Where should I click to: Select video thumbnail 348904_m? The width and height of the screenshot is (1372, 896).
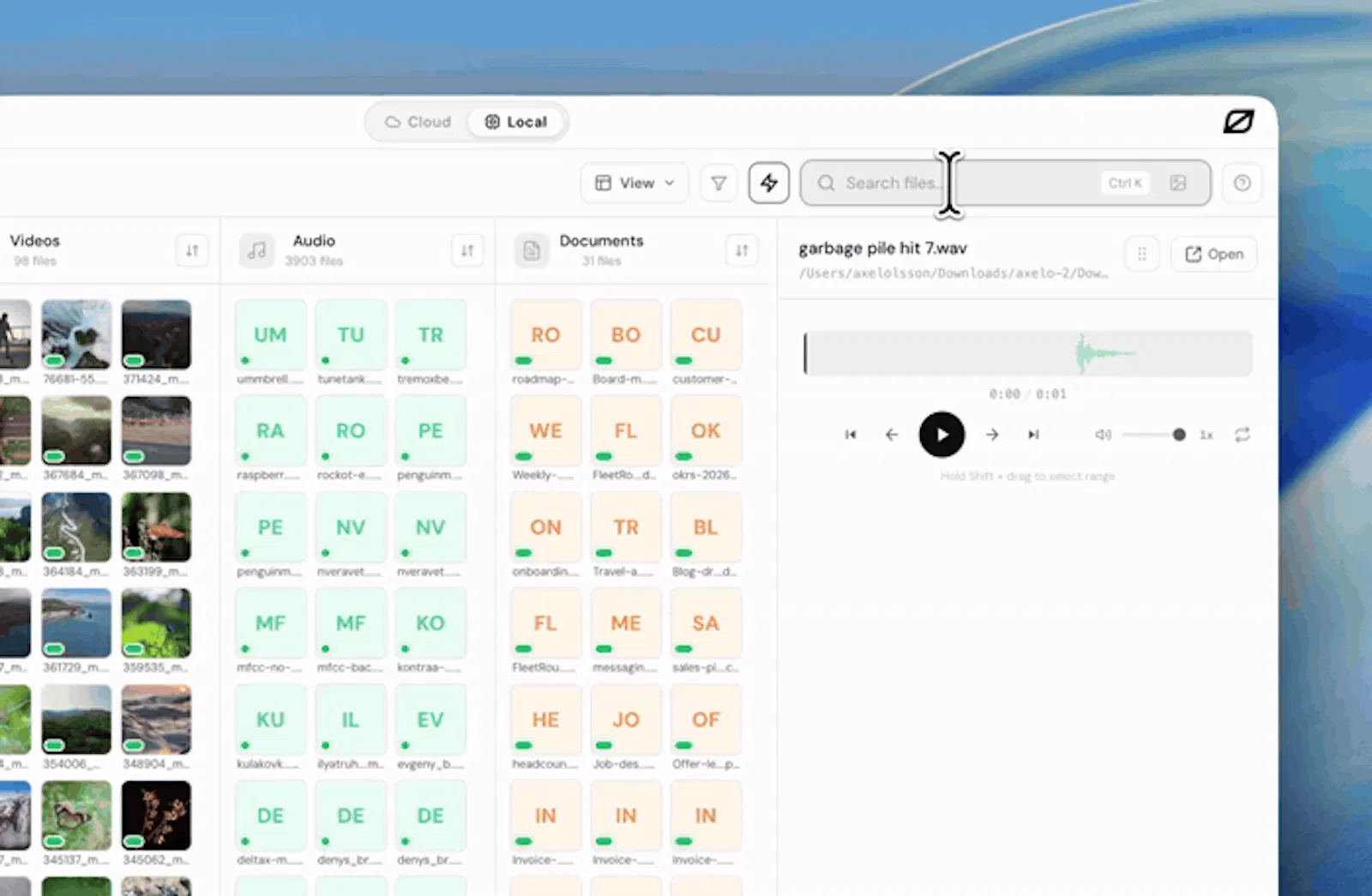(x=156, y=719)
